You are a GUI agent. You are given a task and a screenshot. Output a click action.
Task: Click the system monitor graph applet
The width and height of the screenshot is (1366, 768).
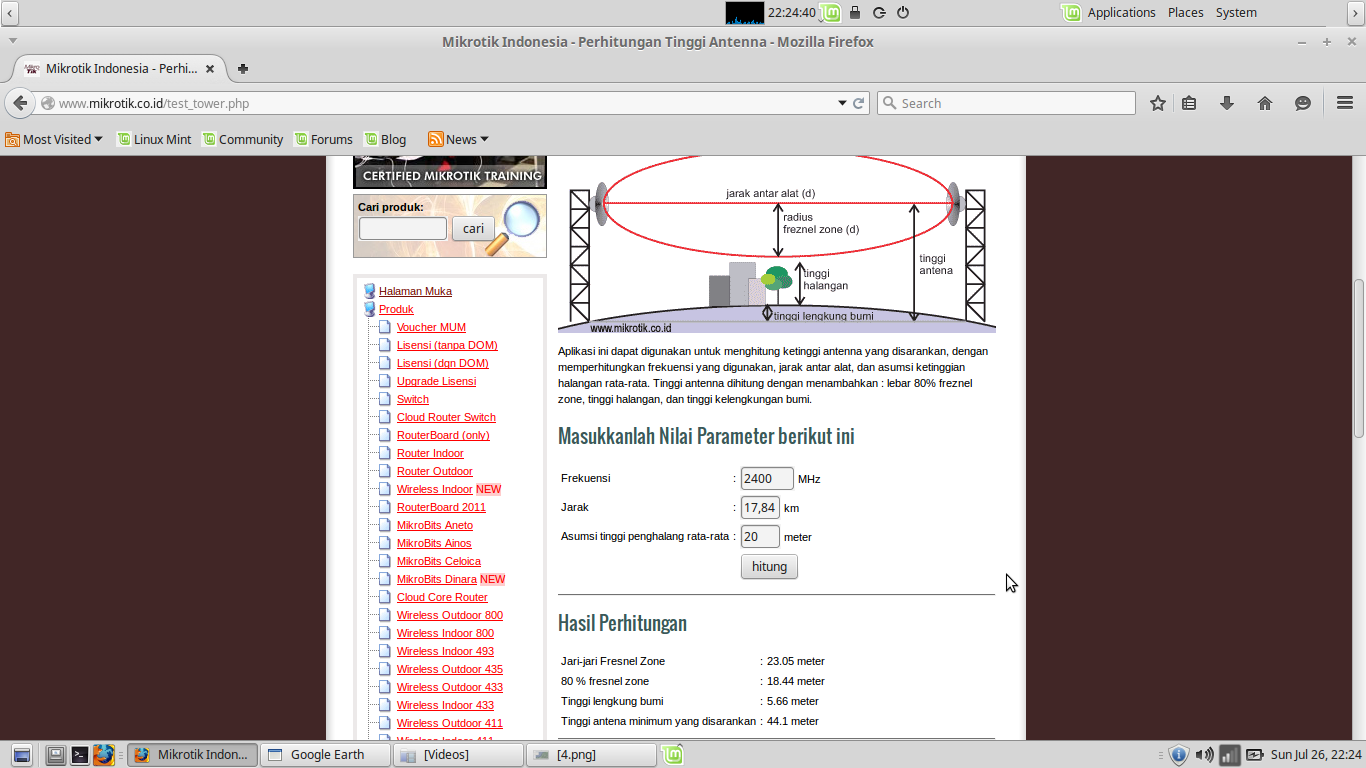click(744, 12)
